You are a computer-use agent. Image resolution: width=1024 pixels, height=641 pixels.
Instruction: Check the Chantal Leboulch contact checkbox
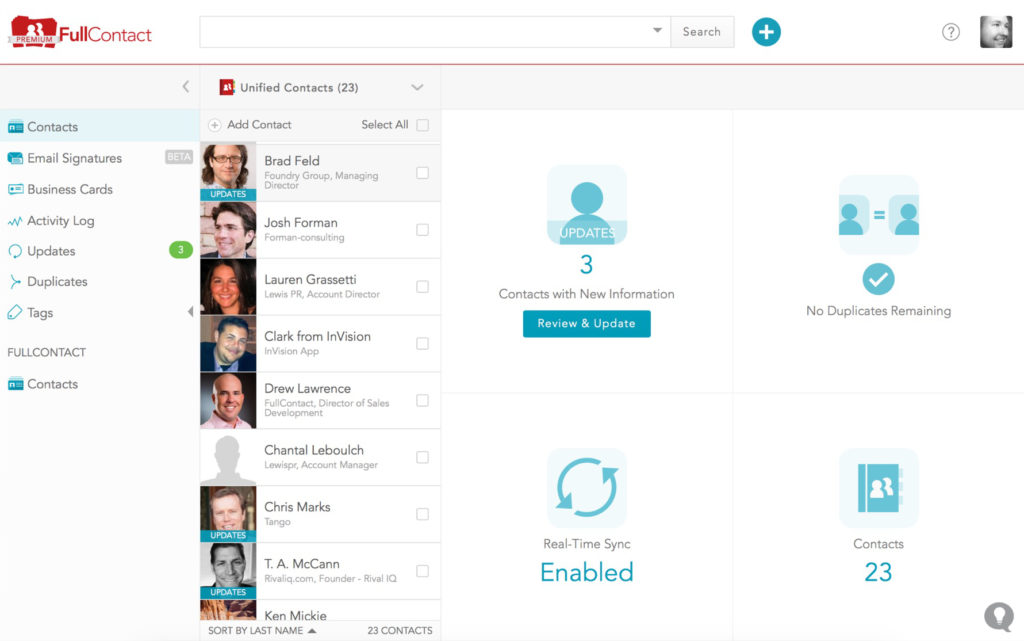coord(423,457)
